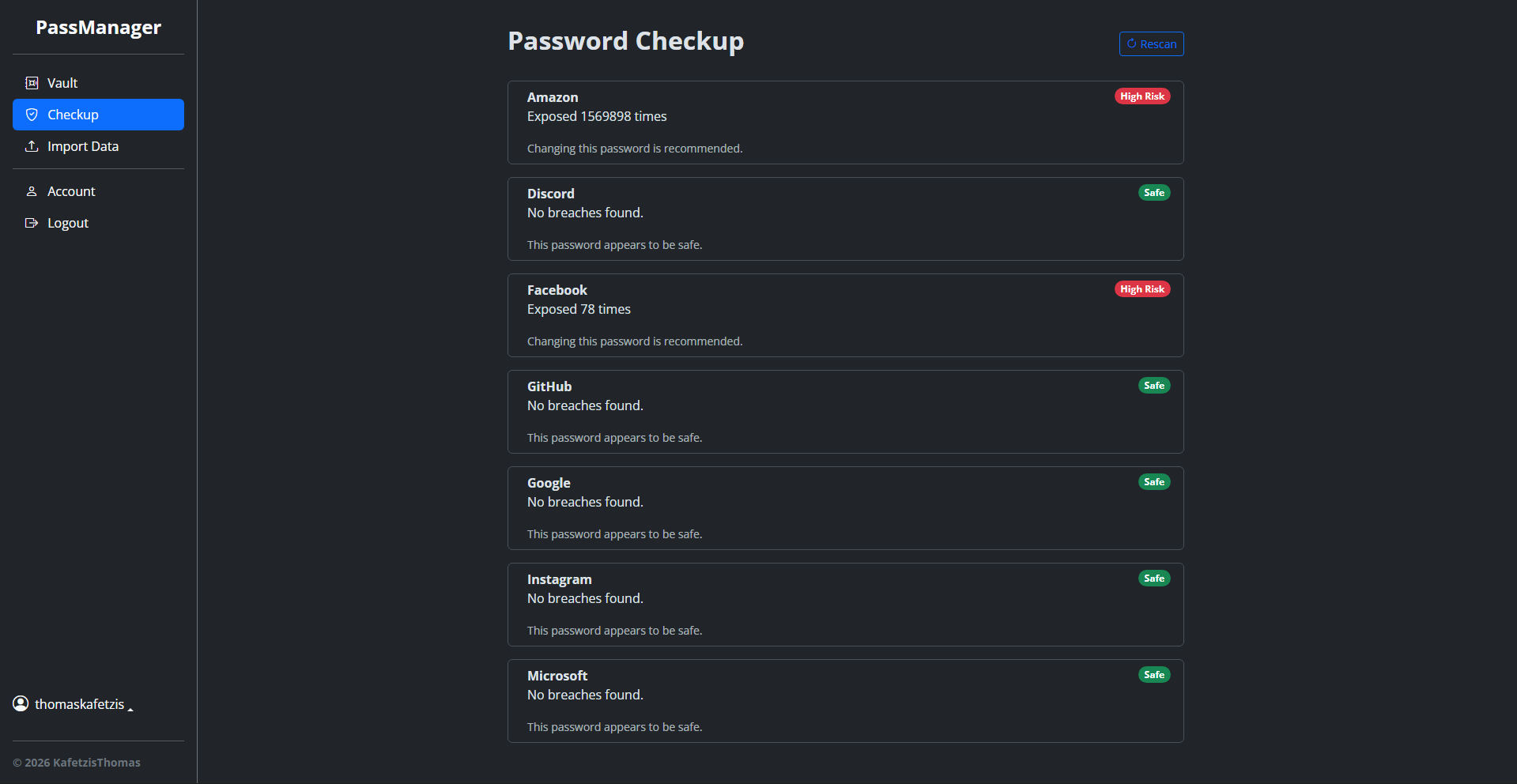Click the Safe badge on GitHub
The width and height of the screenshot is (1517, 784).
1154,386
